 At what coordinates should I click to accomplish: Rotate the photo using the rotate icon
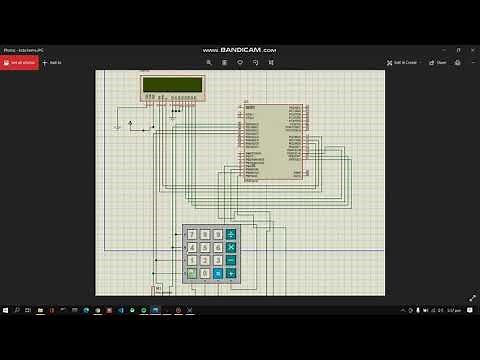[256, 63]
